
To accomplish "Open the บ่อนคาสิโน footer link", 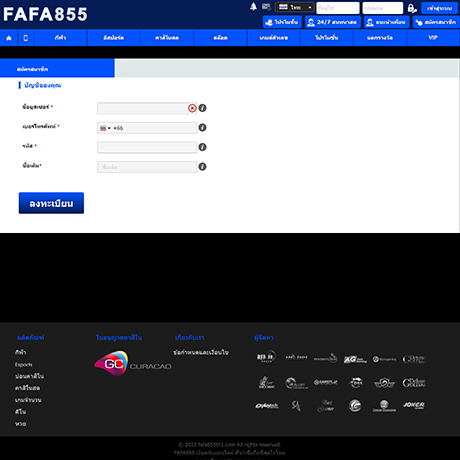I will [29, 376].
